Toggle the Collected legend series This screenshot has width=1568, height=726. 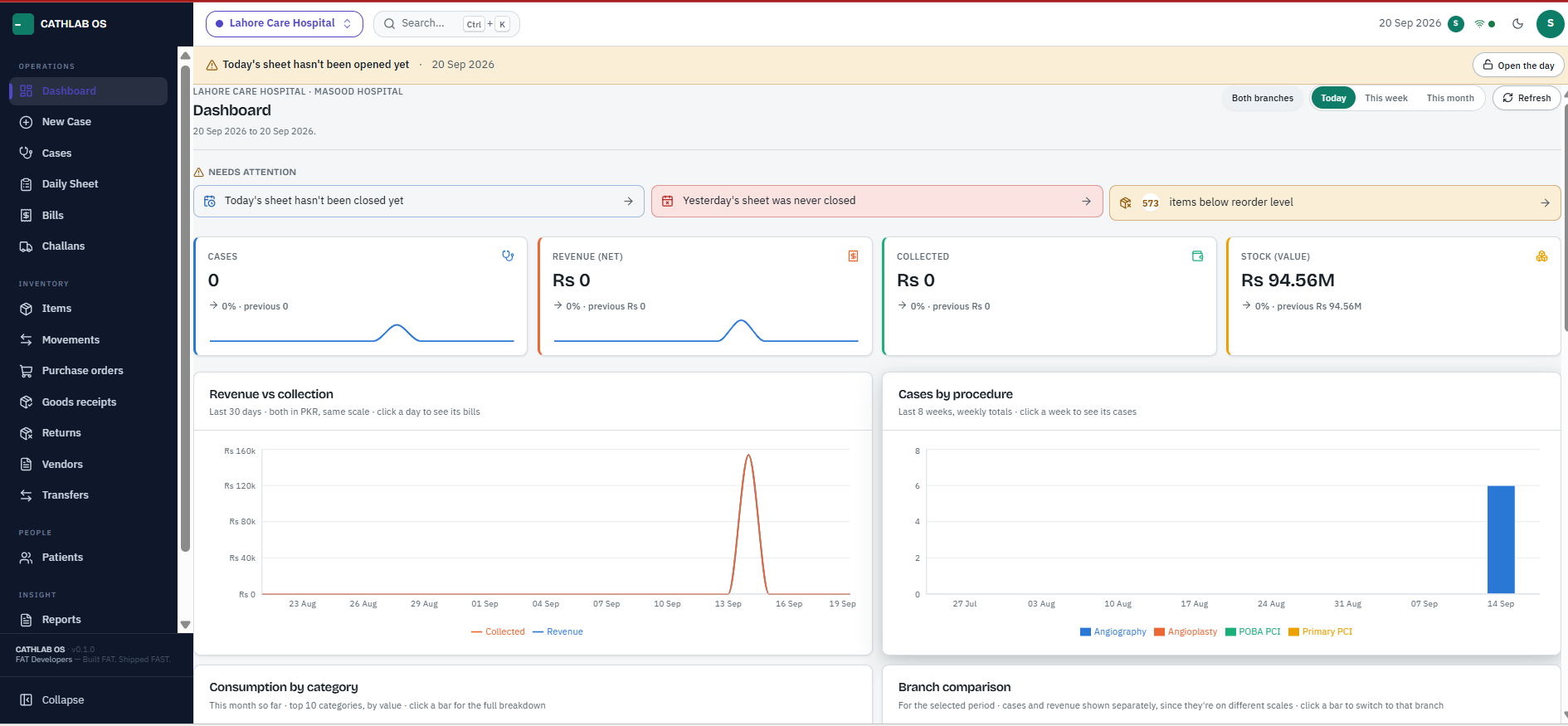[498, 632]
